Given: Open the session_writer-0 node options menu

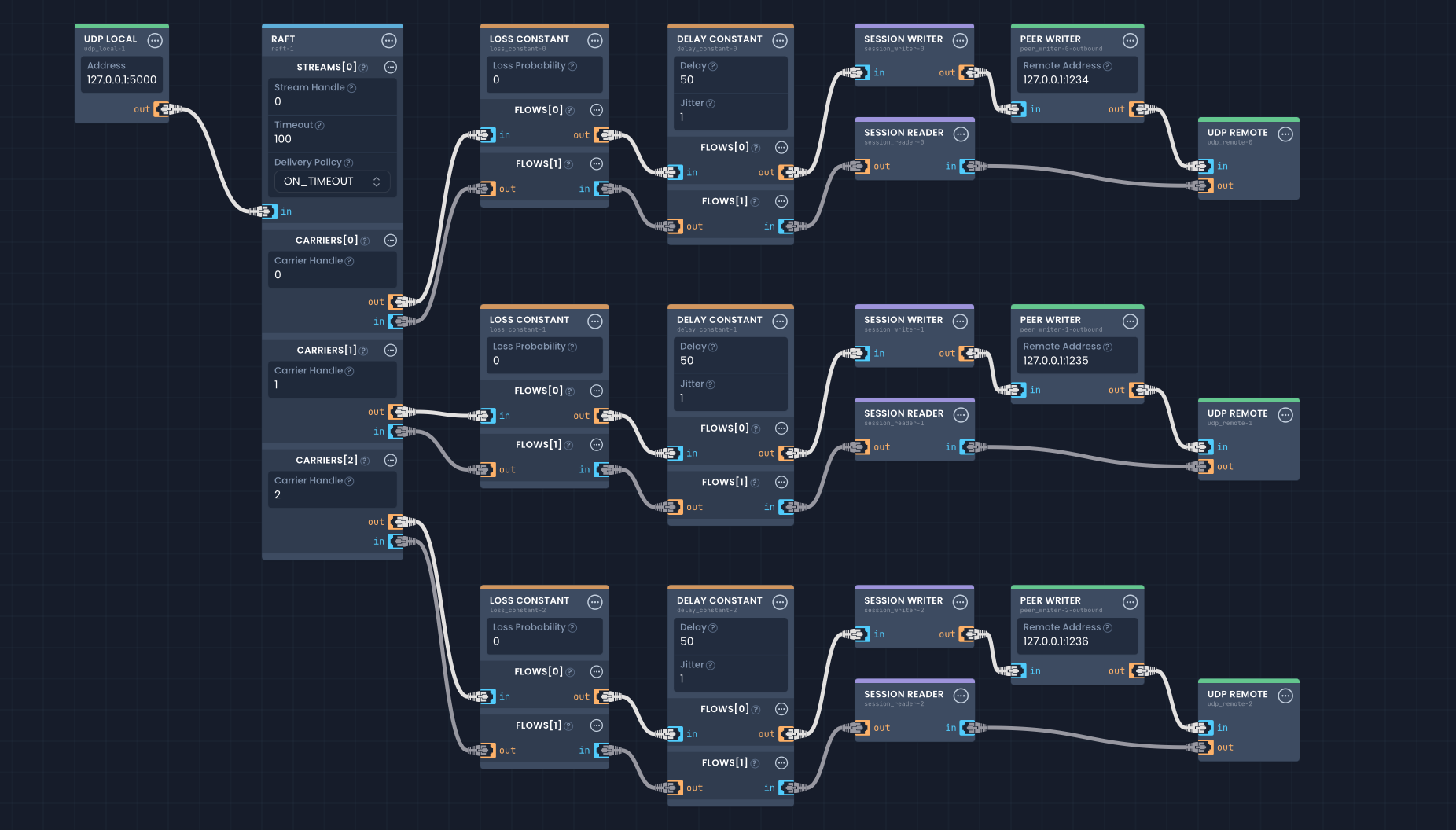Looking at the screenshot, I should 960,40.
